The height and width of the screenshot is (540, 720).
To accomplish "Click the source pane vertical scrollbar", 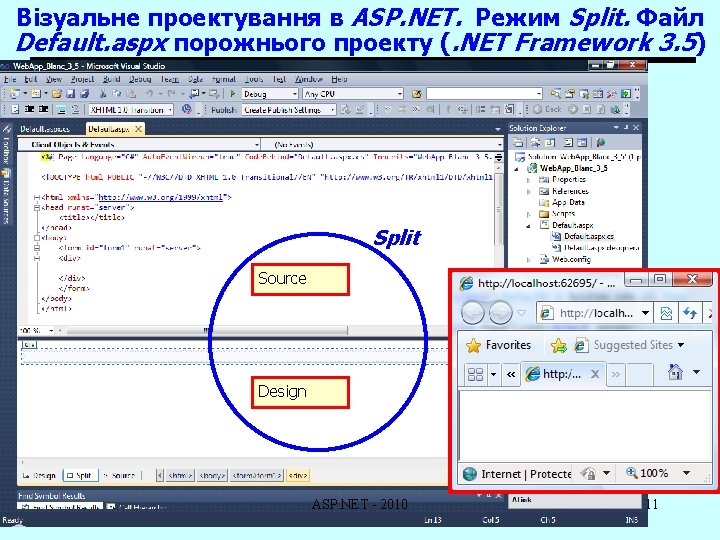I will (x=498, y=211).
